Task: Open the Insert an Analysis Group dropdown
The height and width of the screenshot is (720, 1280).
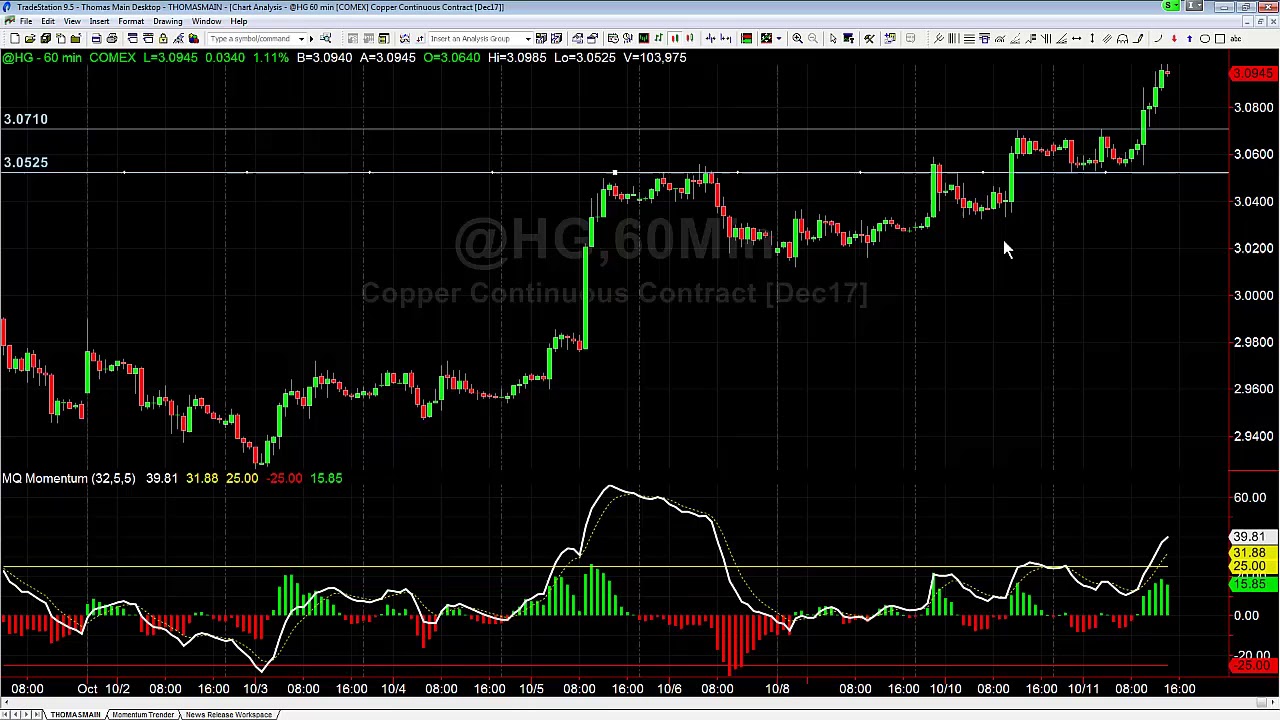Action: pyautogui.click(x=527, y=38)
